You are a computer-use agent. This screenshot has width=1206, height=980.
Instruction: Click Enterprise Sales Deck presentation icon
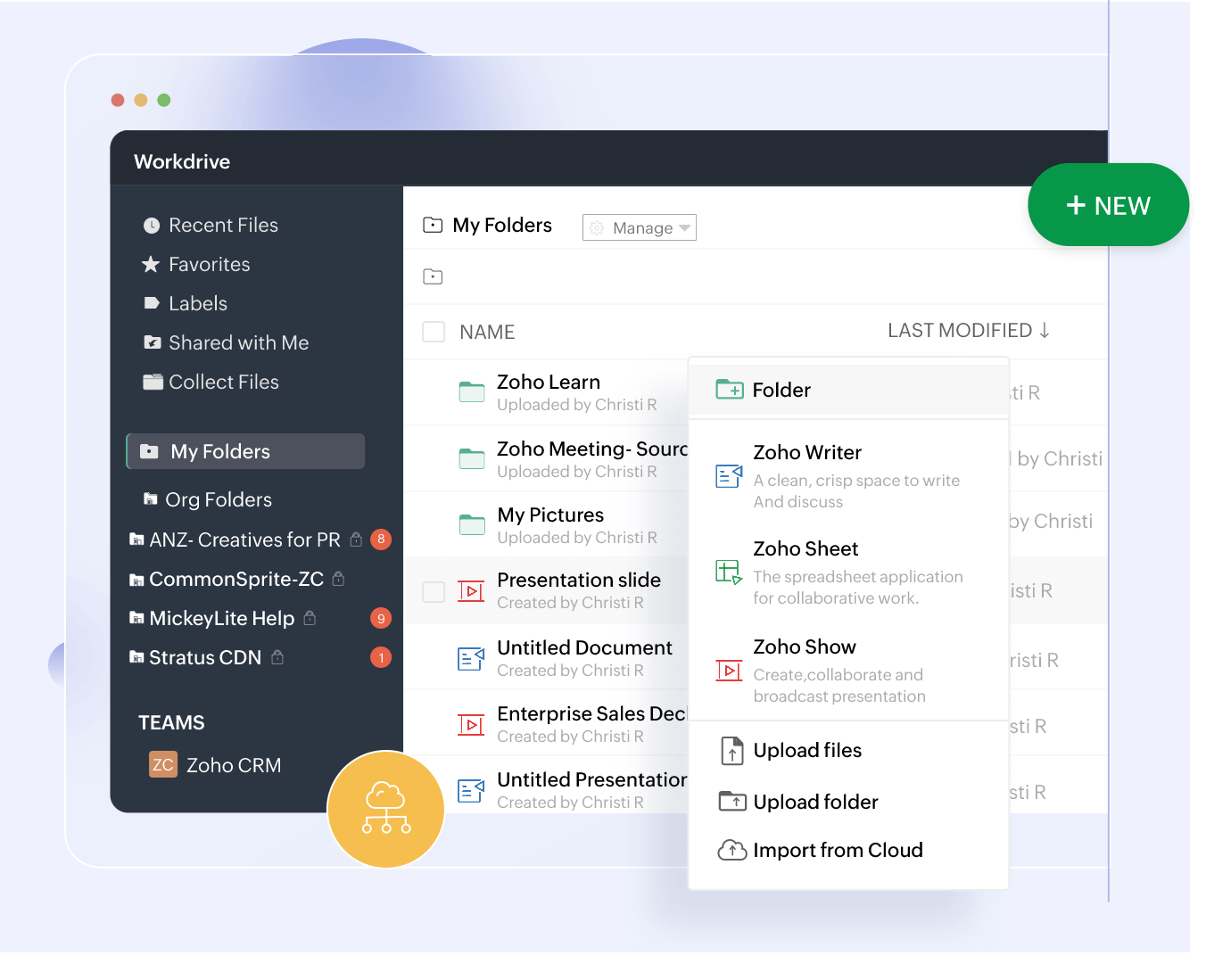(x=471, y=725)
